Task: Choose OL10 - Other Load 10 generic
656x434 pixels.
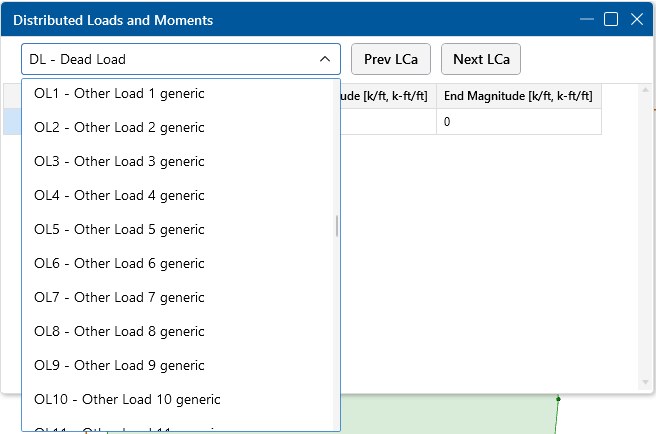Action: click(127, 400)
